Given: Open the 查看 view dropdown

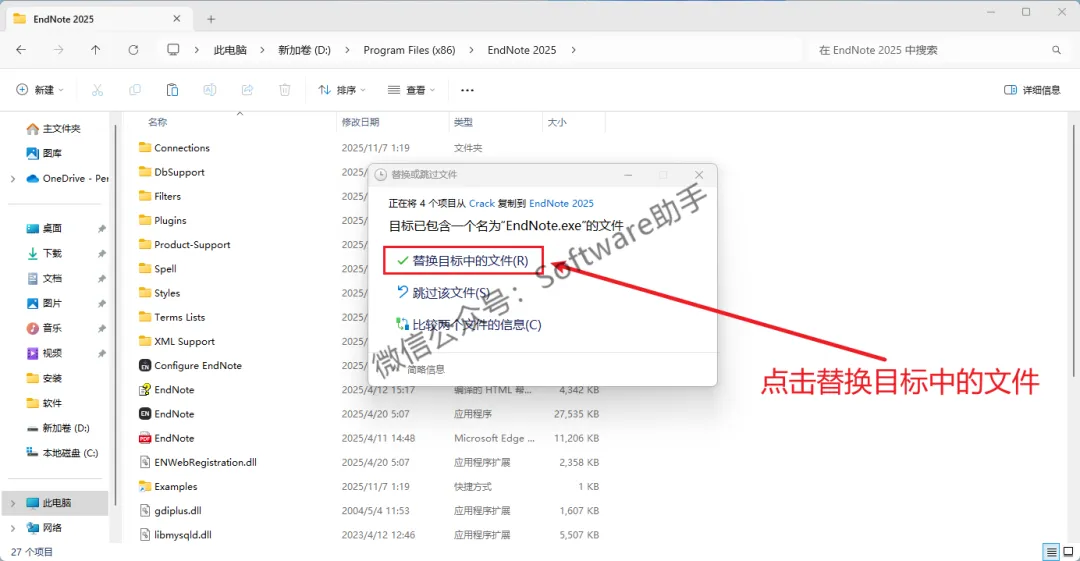Looking at the screenshot, I should point(411,90).
